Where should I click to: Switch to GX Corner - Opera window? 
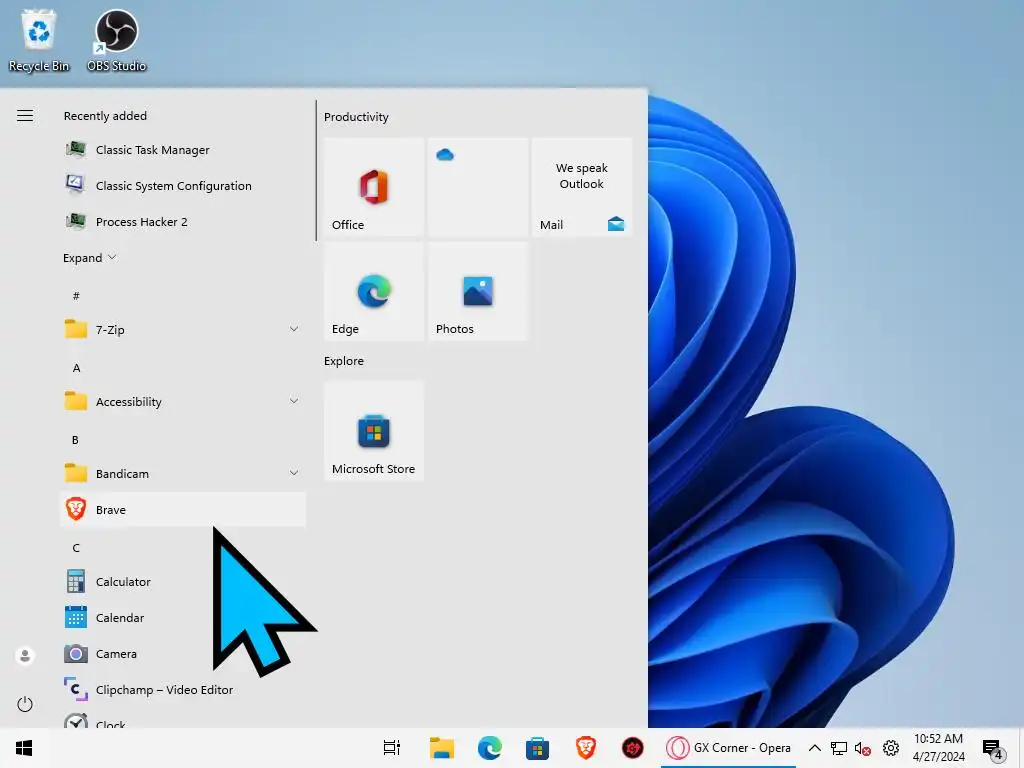tap(728, 748)
